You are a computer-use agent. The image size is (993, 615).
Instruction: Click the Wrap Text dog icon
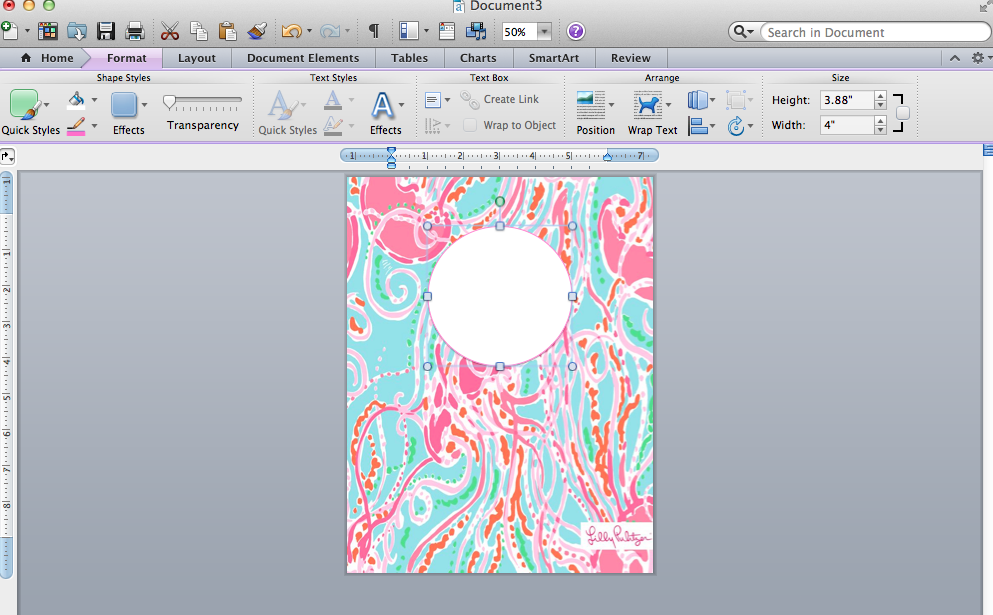pyautogui.click(x=648, y=105)
